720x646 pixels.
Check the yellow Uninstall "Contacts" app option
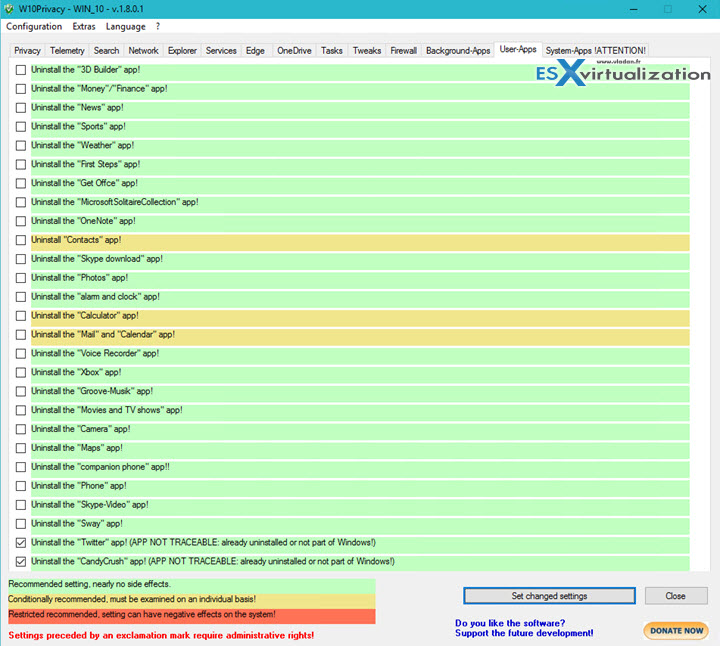(x=21, y=240)
